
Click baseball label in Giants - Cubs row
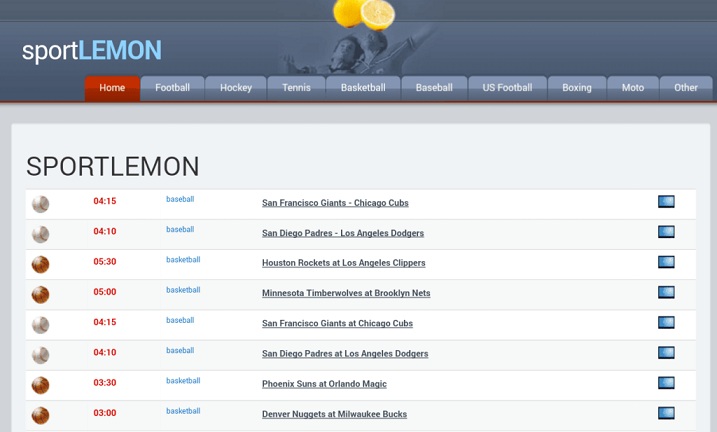[180, 199]
